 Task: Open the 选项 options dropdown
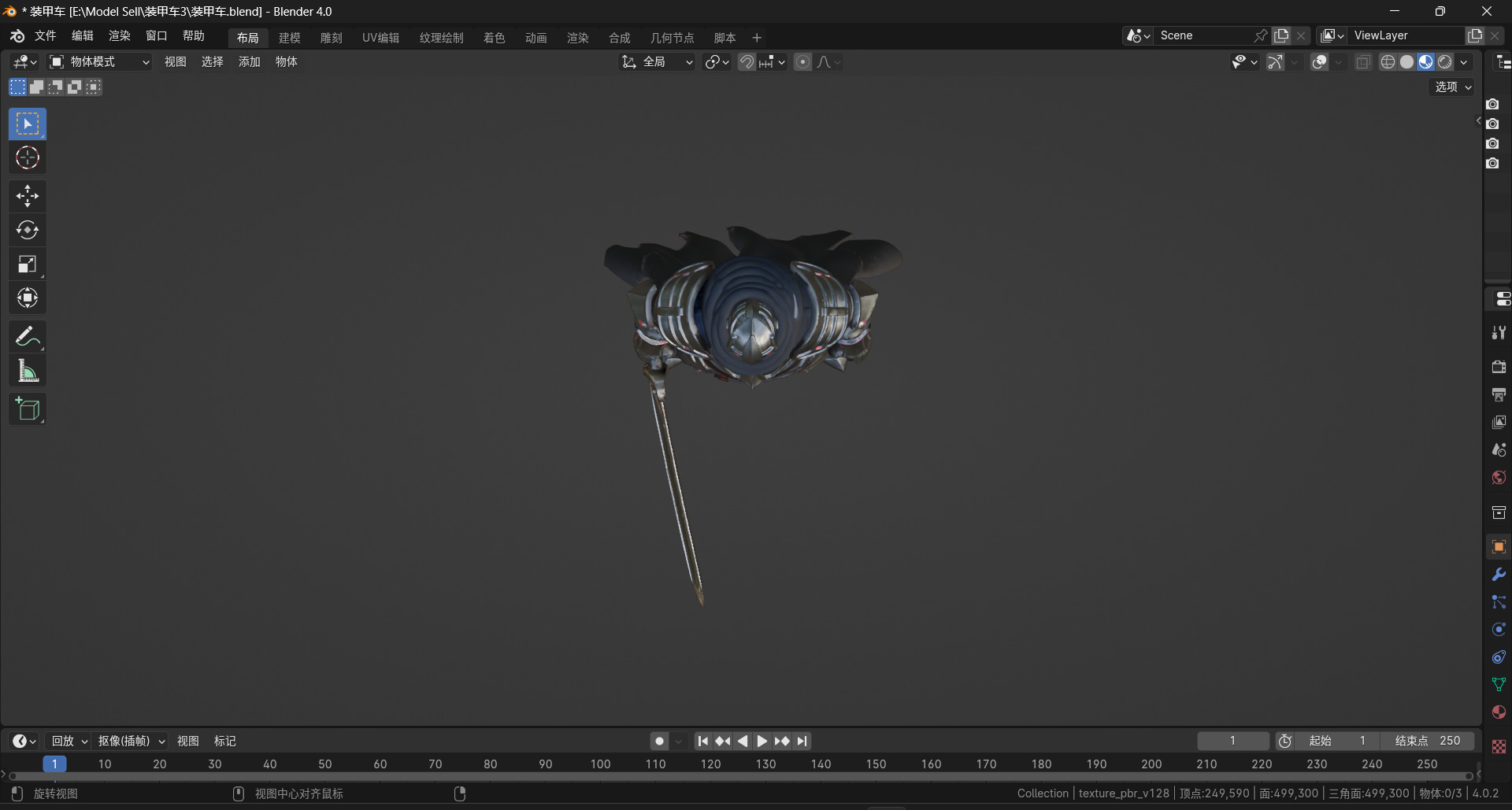(1452, 87)
